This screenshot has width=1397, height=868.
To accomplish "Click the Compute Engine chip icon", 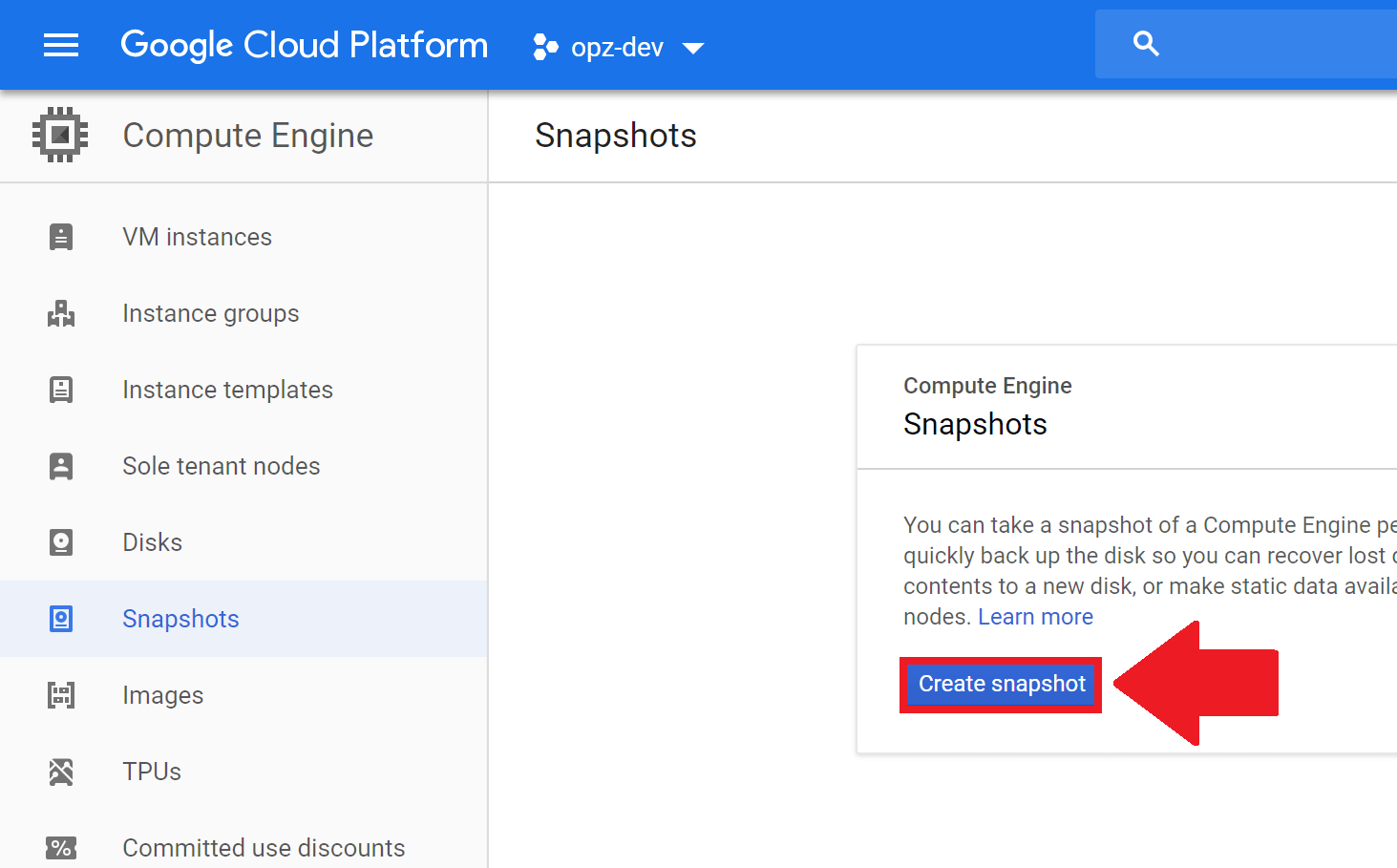I will [60, 135].
